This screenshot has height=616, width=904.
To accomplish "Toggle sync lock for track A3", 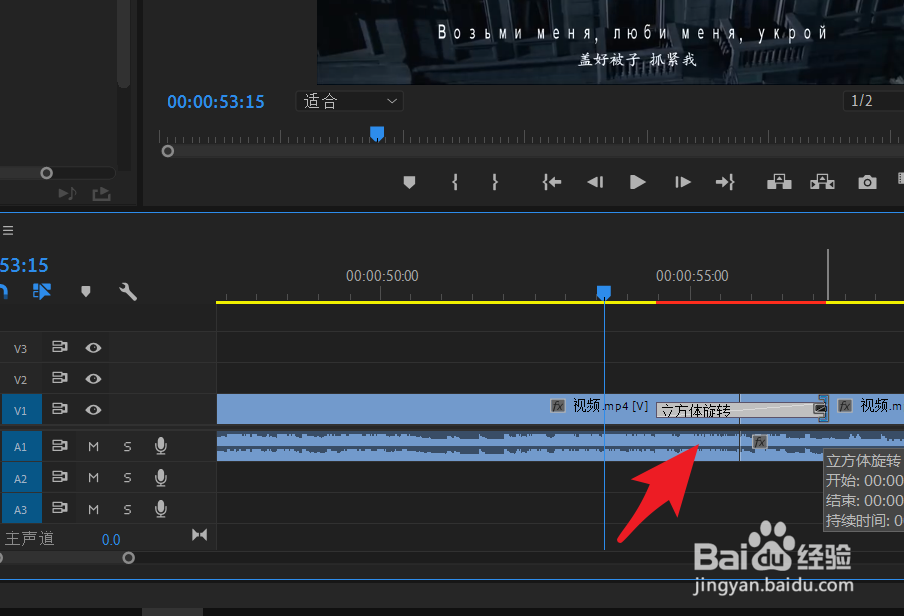I will [x=59, y=508].
